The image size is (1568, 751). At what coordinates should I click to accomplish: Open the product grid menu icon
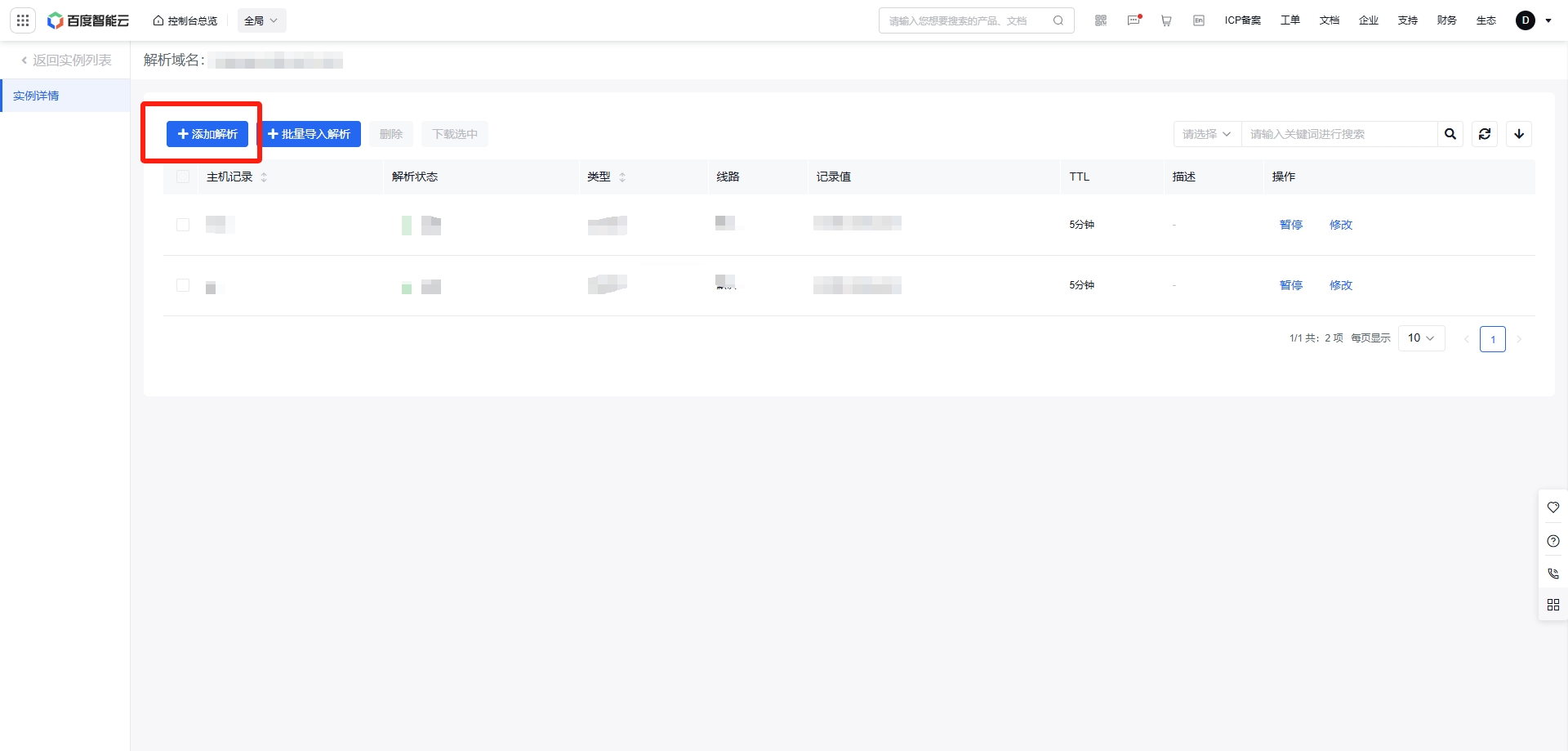[x=23, y=20]
